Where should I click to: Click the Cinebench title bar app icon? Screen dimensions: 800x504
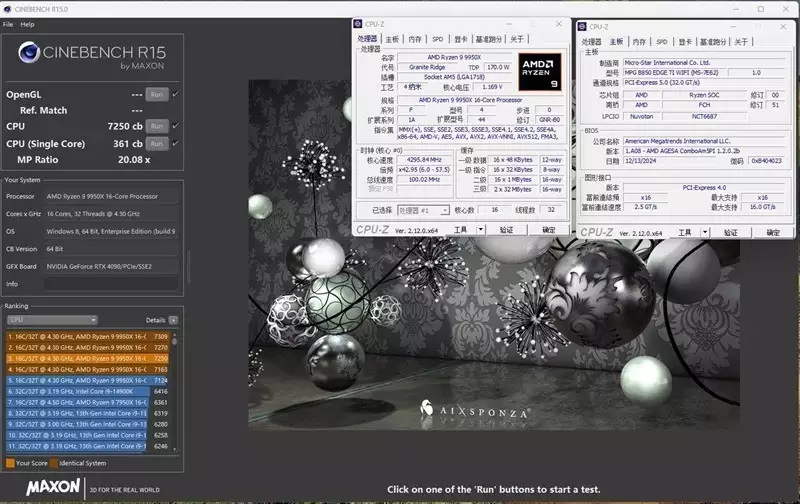pyautogui.click(x=7, y=9)
